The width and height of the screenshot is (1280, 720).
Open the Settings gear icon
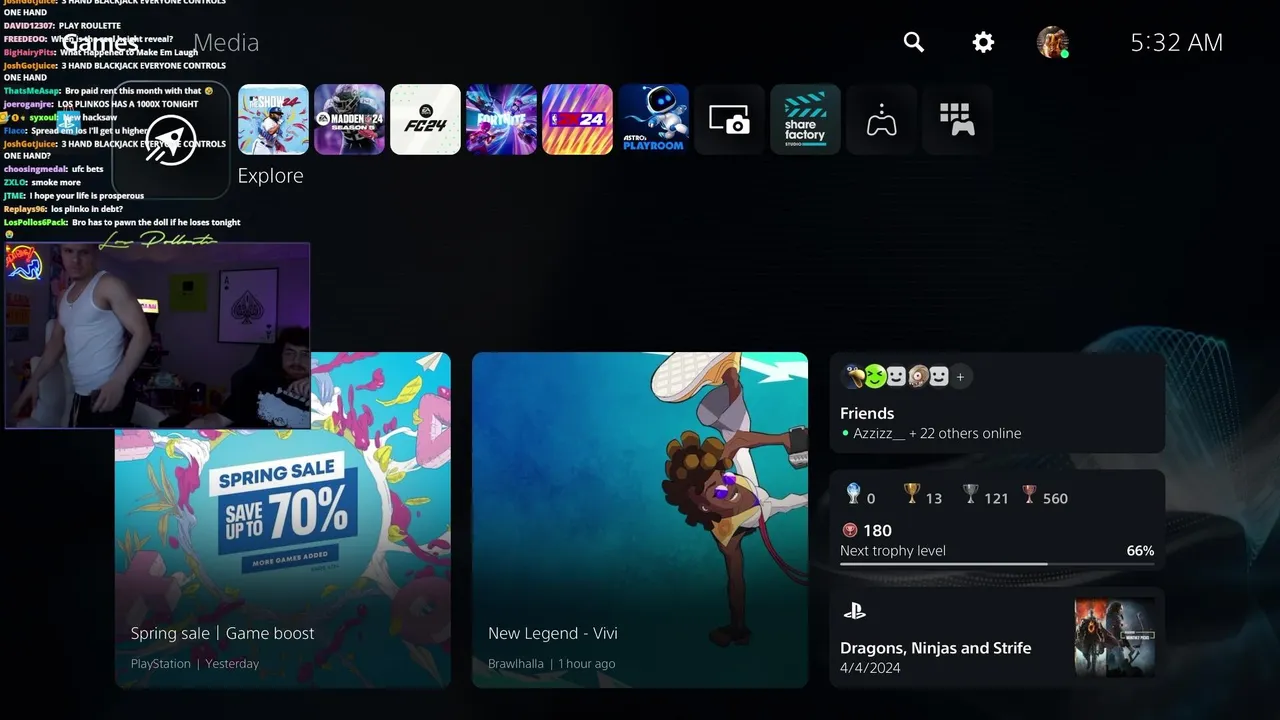(x=984, y=42)
